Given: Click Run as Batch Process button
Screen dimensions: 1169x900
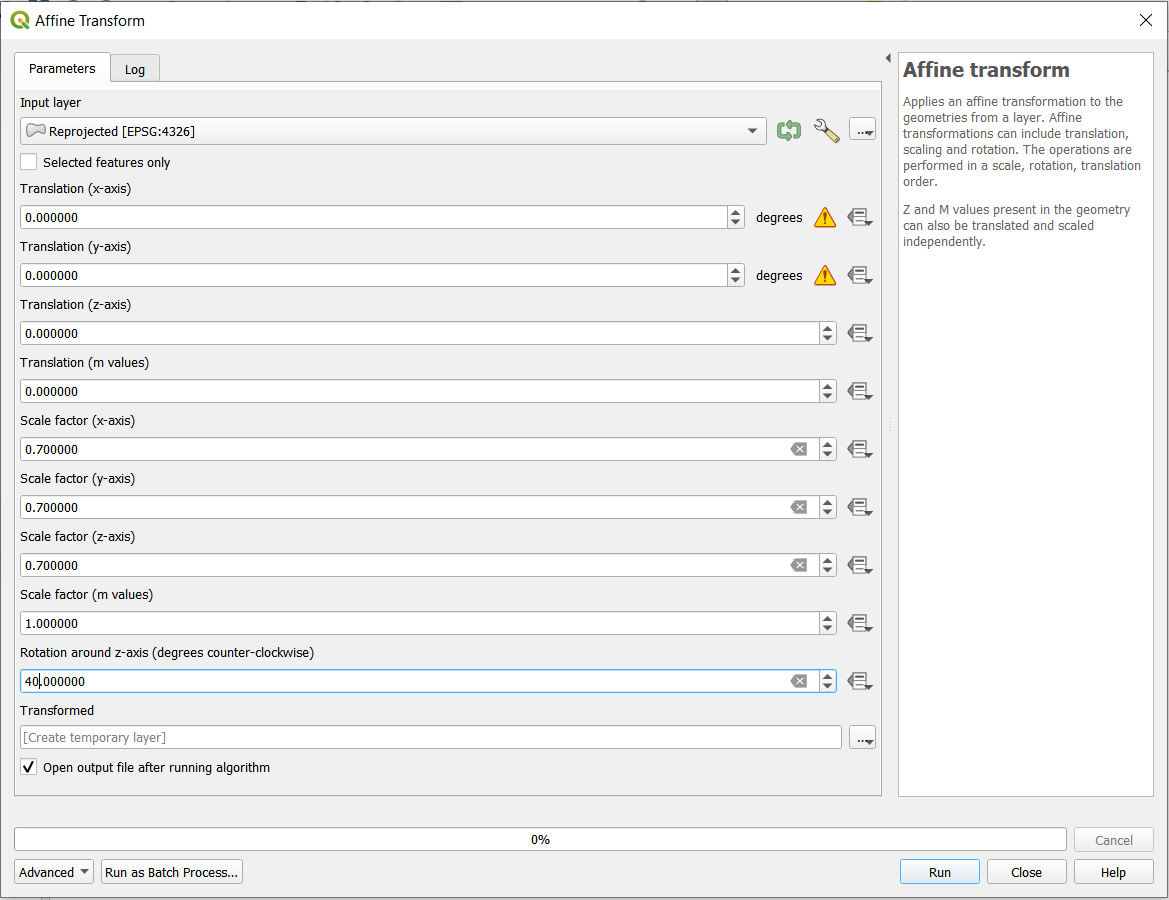Looking at the screenshot, I should [172, 872].
